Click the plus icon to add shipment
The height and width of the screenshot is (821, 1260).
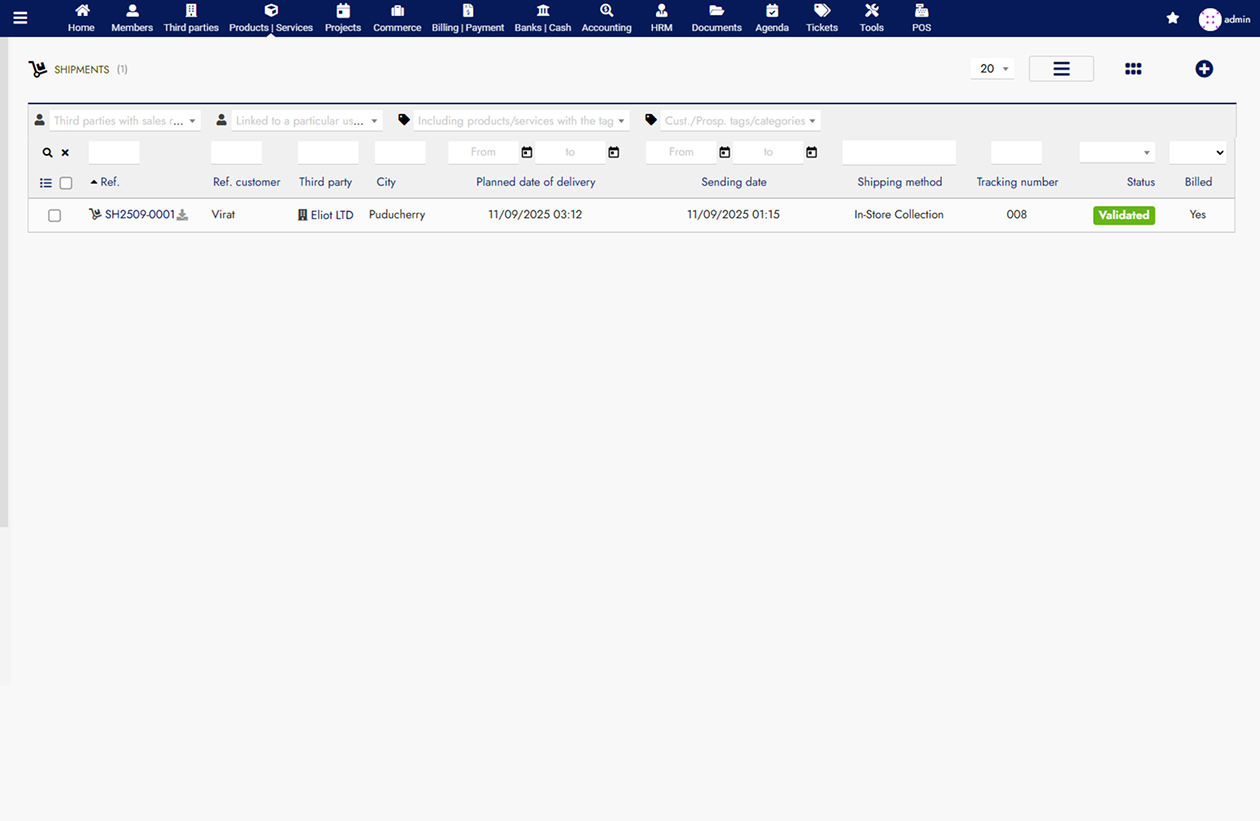coord(1204,69)
